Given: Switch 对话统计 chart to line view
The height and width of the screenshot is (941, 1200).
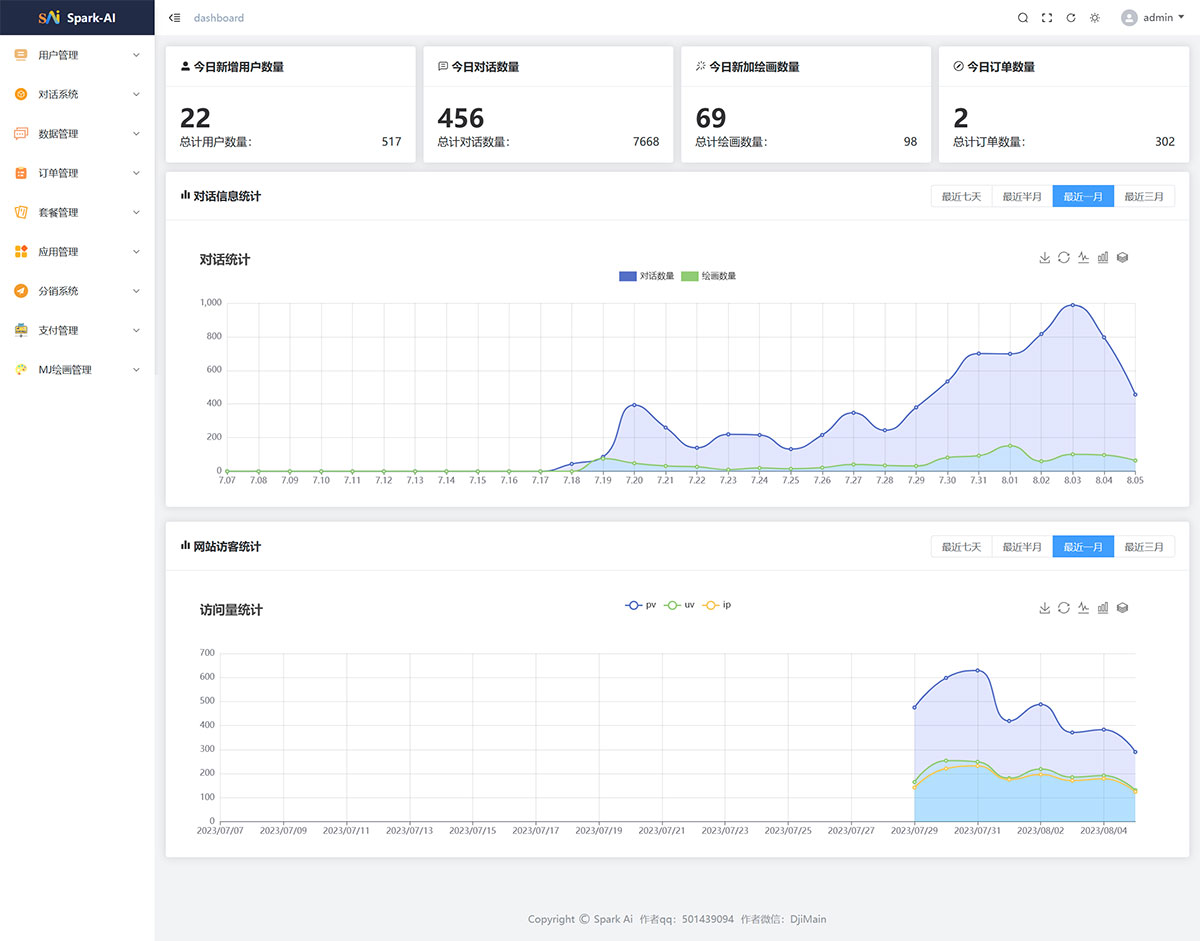Looking at the screenshot, I should (1083, 258).
